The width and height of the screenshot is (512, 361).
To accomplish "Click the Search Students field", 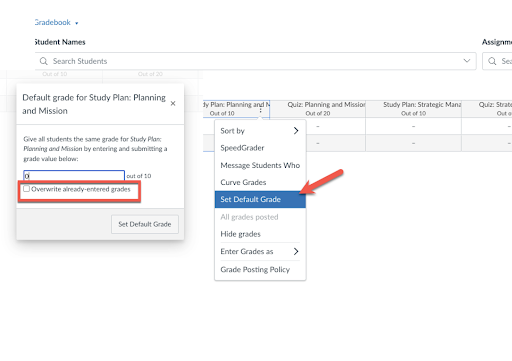I will [255, 61].
